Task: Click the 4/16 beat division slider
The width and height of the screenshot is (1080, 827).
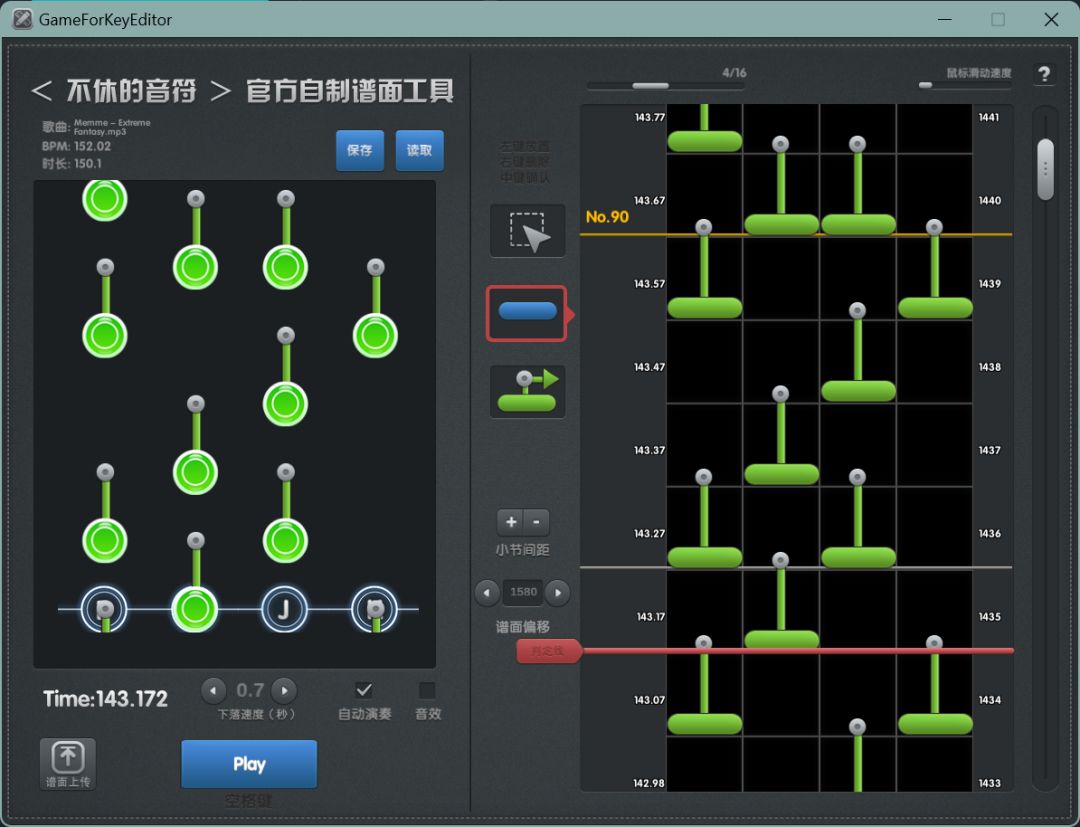Action: click(x=651, y=86)
